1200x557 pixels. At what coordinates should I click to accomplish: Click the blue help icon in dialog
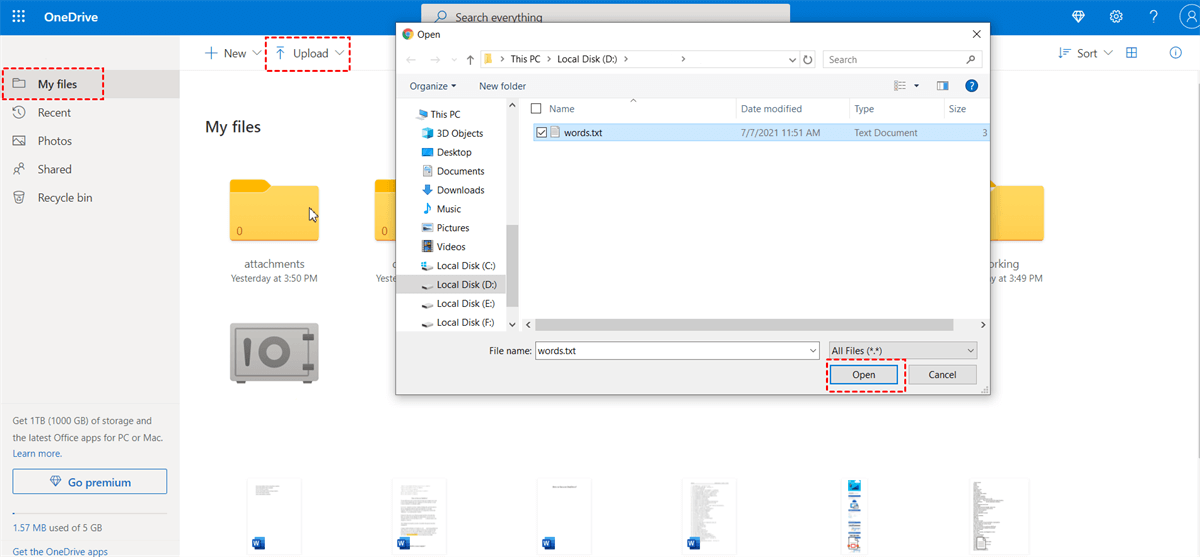971,86
